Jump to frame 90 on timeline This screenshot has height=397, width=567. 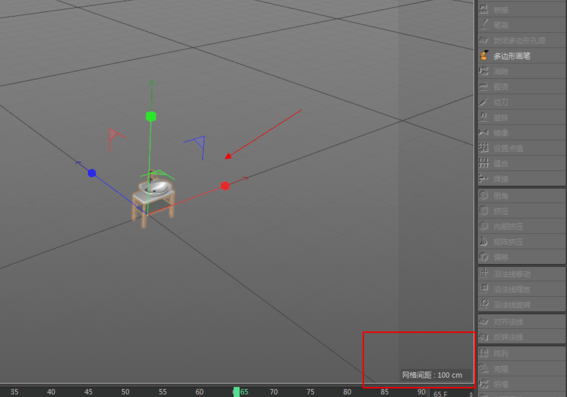coord(421,392)
